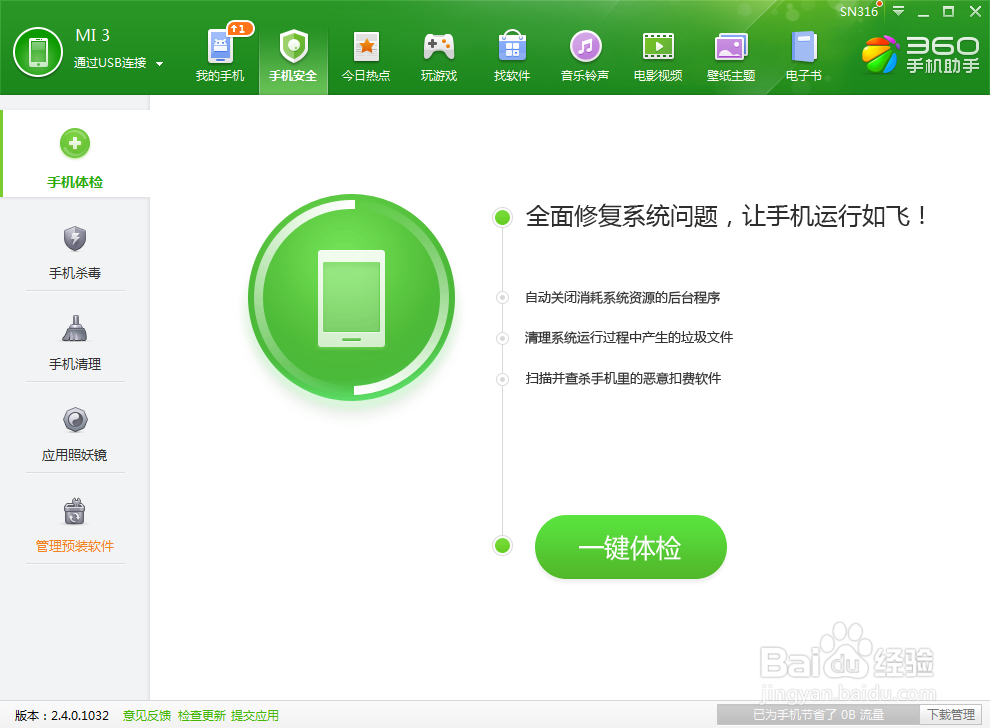Screen dimensions: 990x728
Task: Open the 意见反馈 feedback link
Action: tap(146, 715)
